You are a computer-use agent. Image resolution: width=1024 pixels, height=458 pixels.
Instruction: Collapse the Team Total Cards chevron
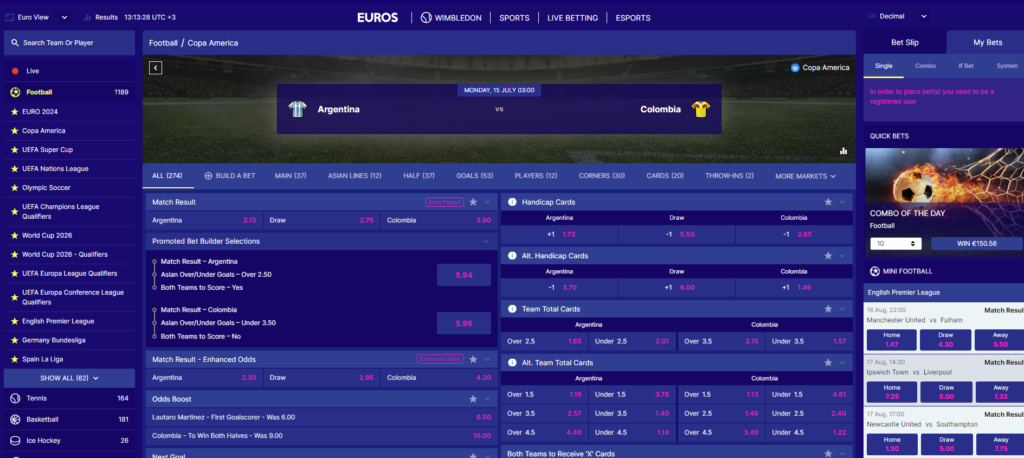click(x=842, y=309)
